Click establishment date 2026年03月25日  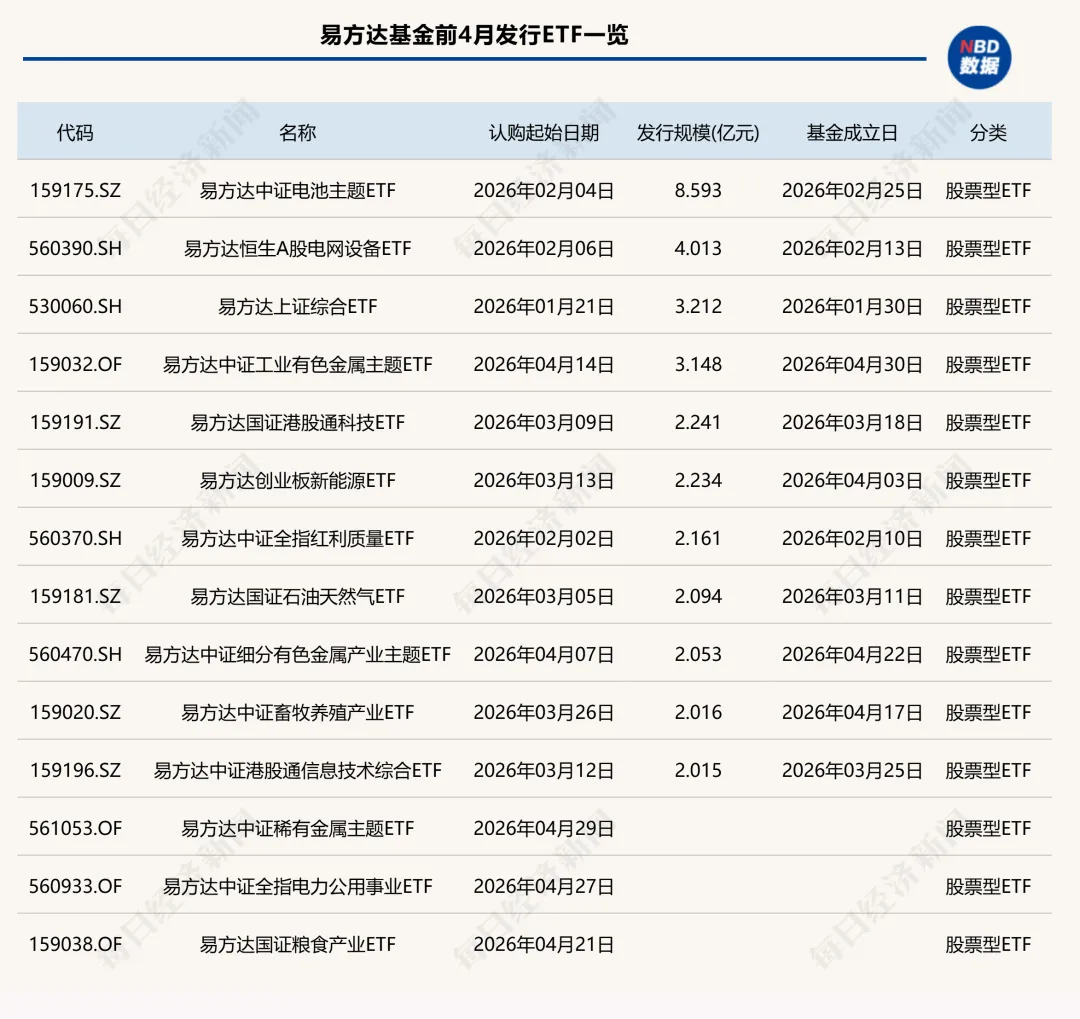(852, 769)
